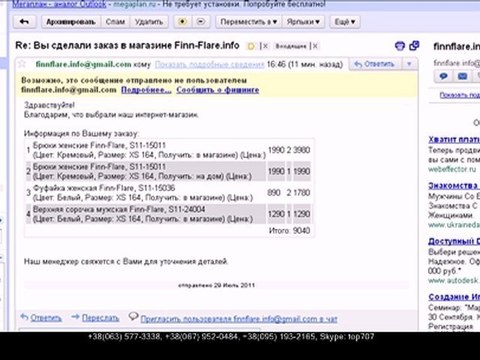The height and width of the screenshot is (360, 480).
Task: Print all with the printer icon
Action: tap(400, 46)
